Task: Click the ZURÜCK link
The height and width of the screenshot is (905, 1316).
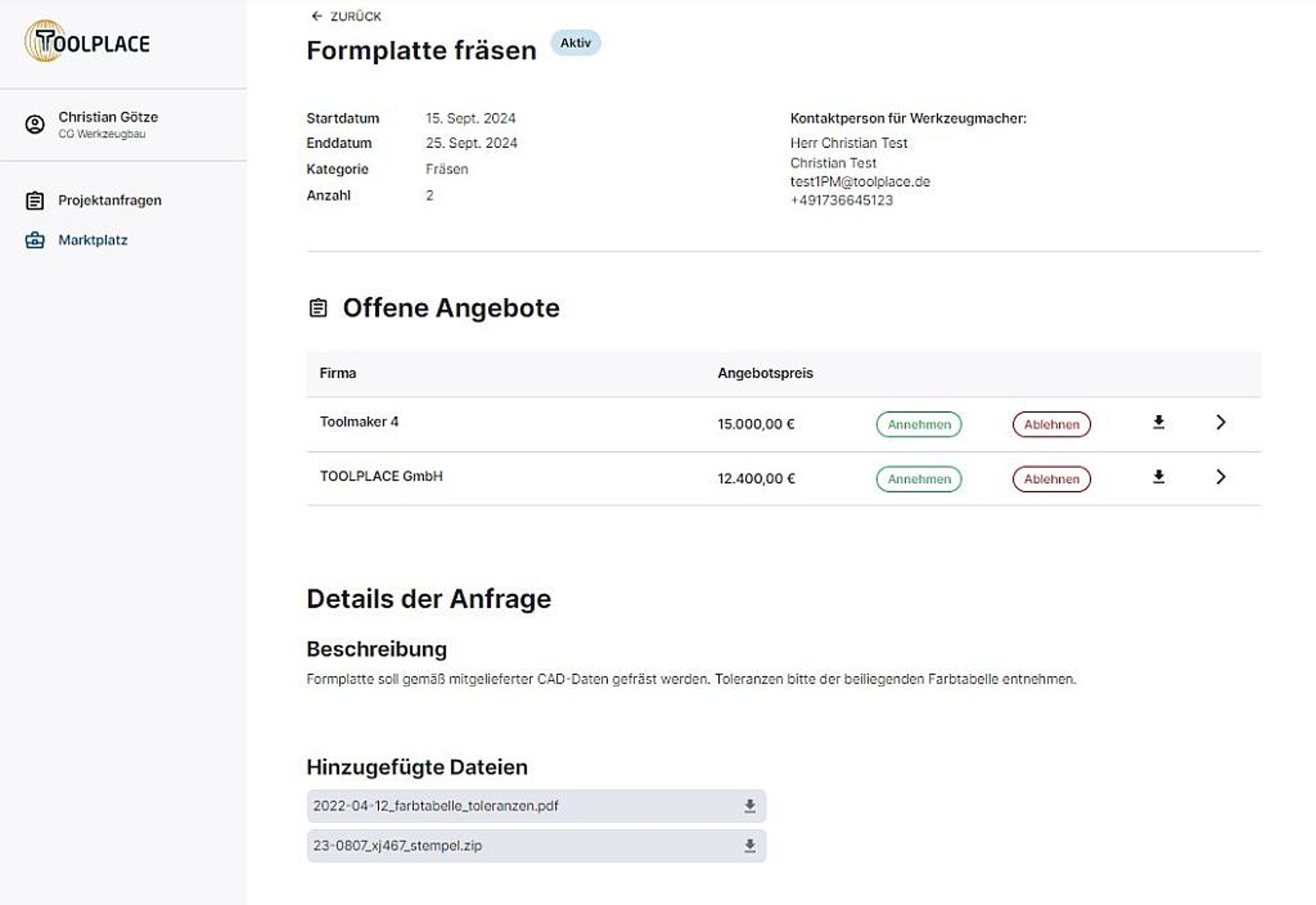Action: (x=355, y=16)
